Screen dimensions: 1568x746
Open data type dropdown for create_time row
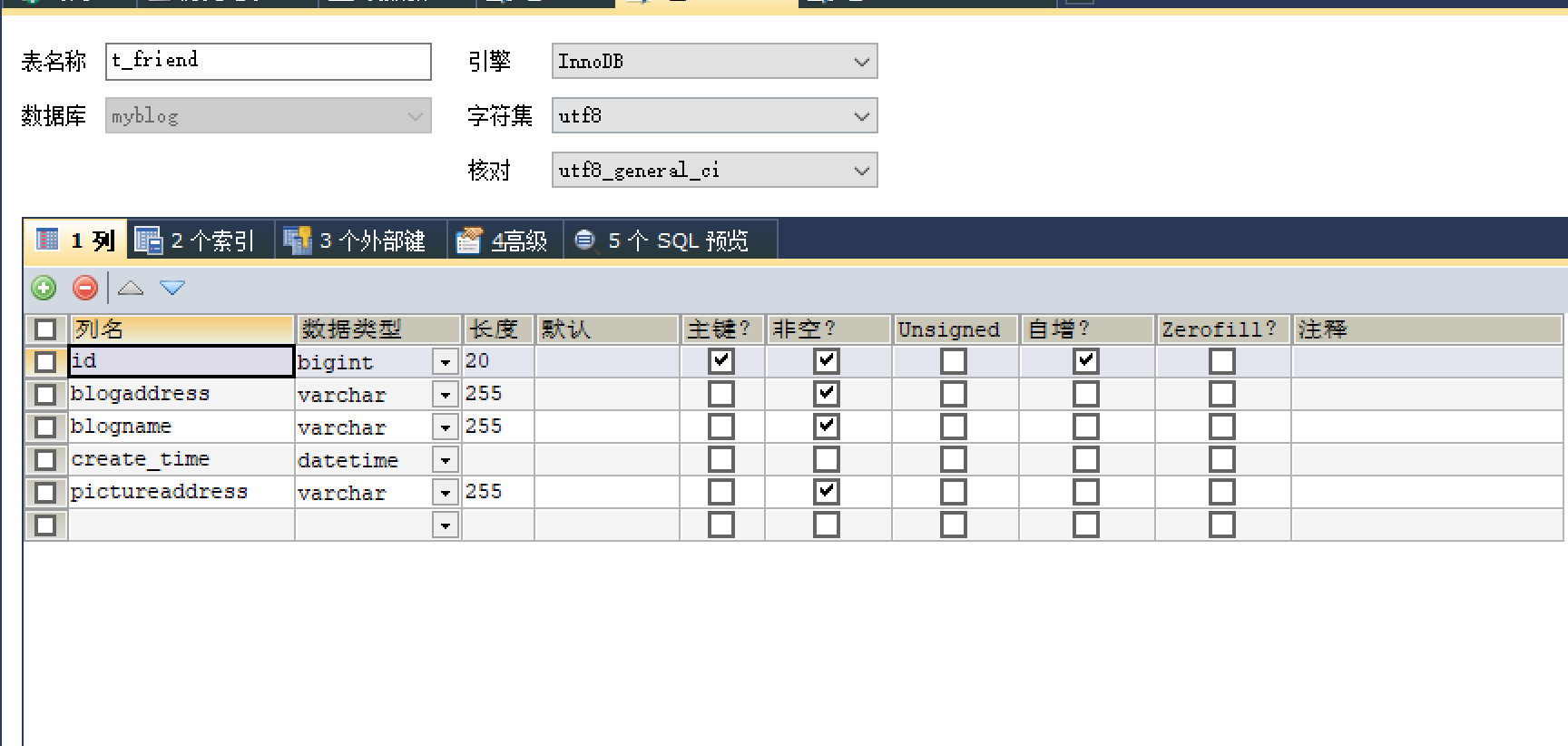tap(446, 460)
